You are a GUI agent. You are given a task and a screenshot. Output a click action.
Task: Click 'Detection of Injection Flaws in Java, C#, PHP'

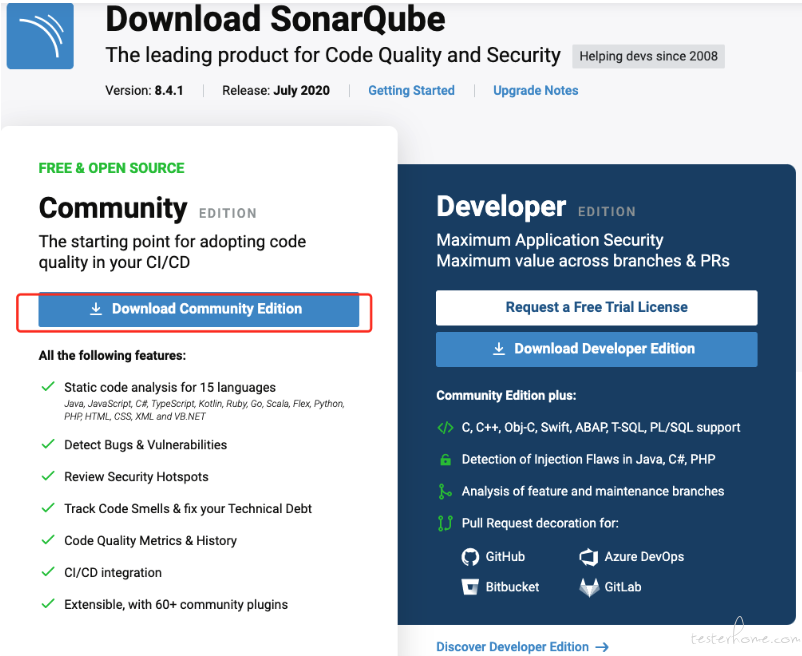pos(588,459)
